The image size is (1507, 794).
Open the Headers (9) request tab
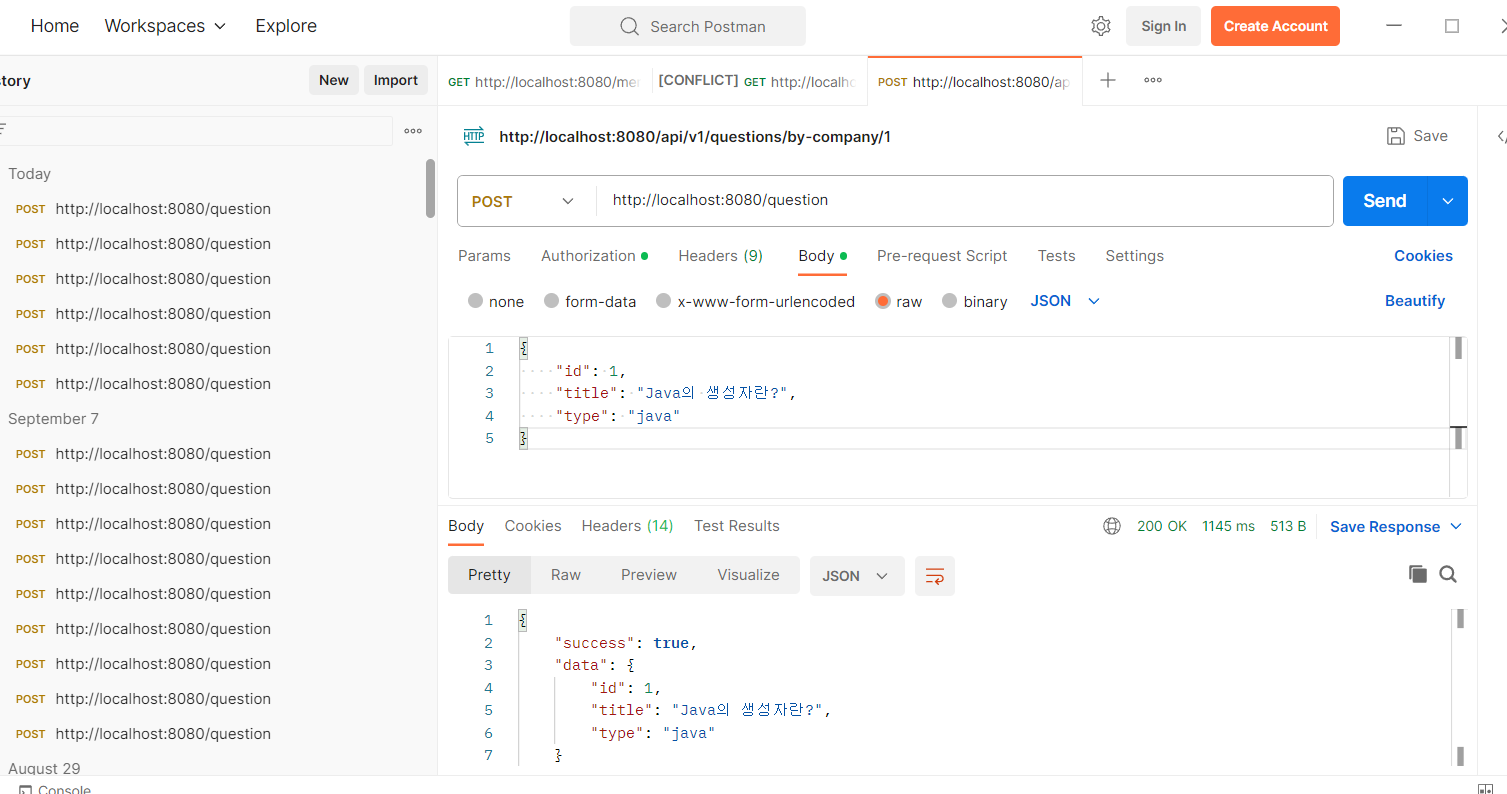[x=720, y=256]
